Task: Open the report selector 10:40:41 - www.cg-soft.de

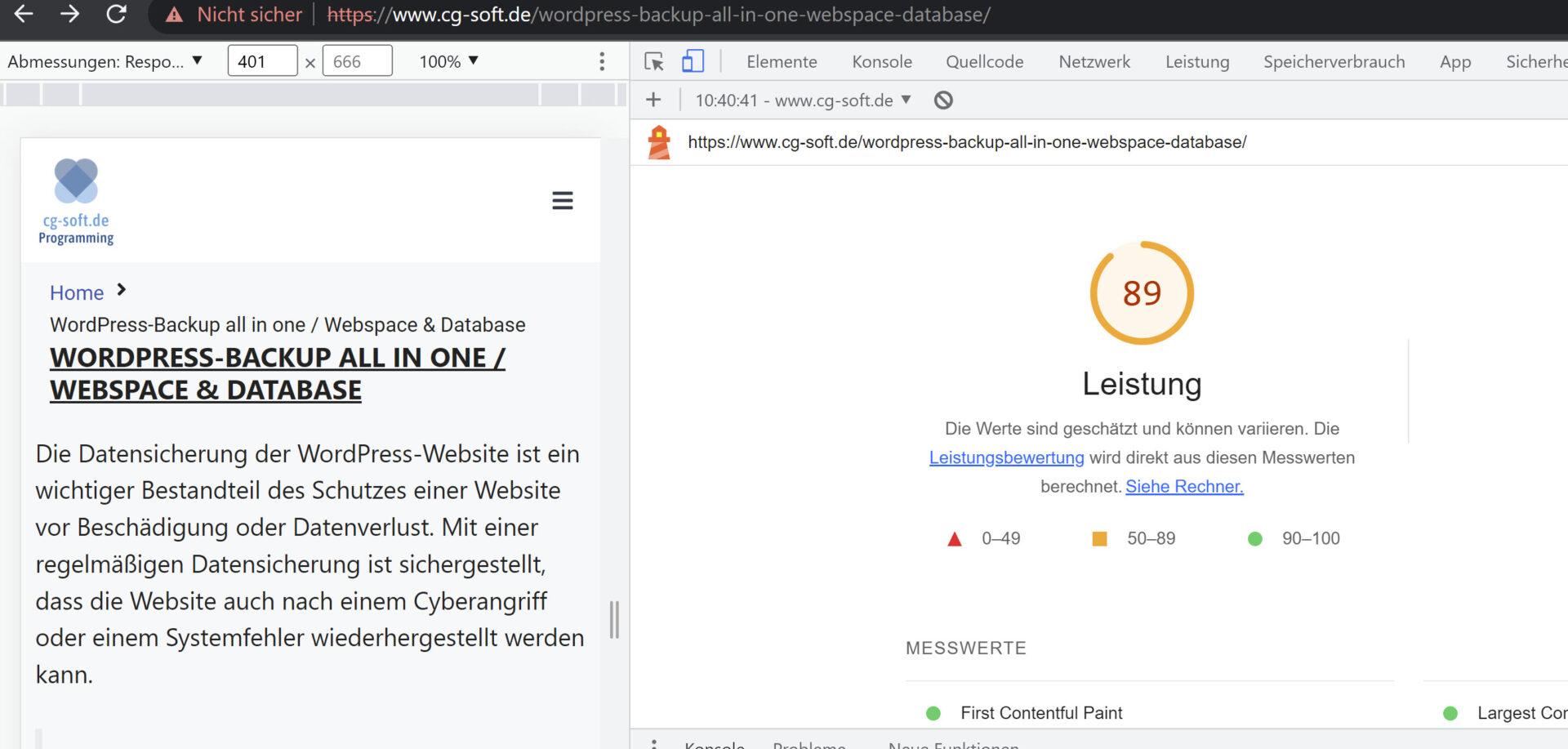Action: tap(803, 100)
